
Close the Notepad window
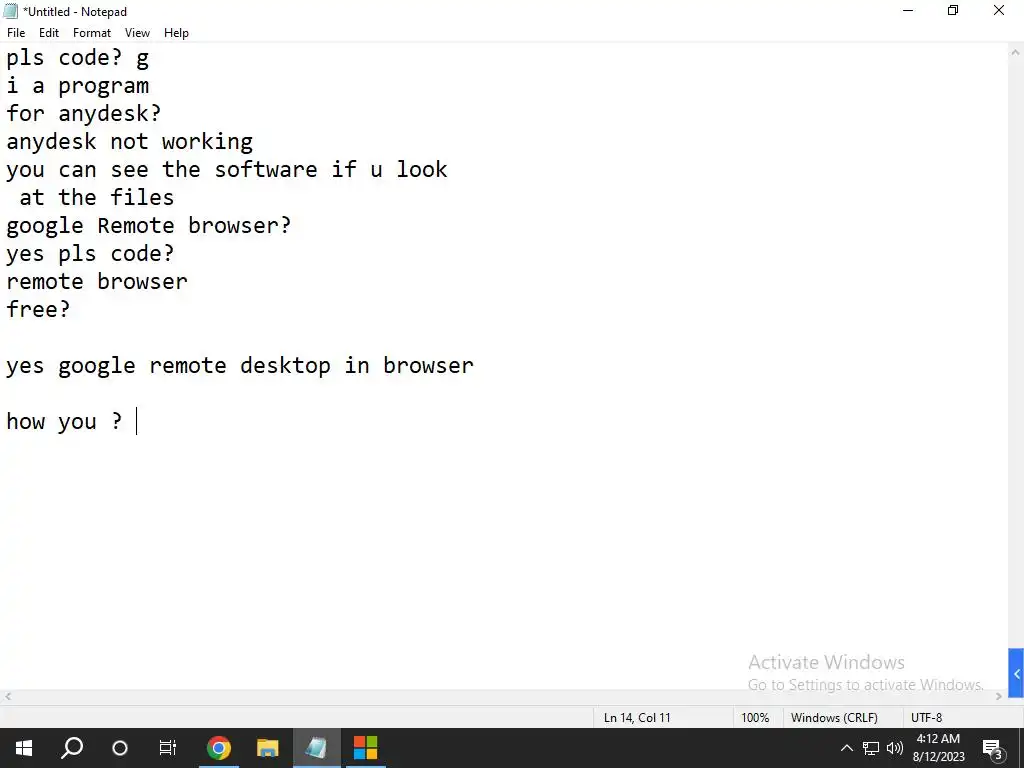point(999,10)
